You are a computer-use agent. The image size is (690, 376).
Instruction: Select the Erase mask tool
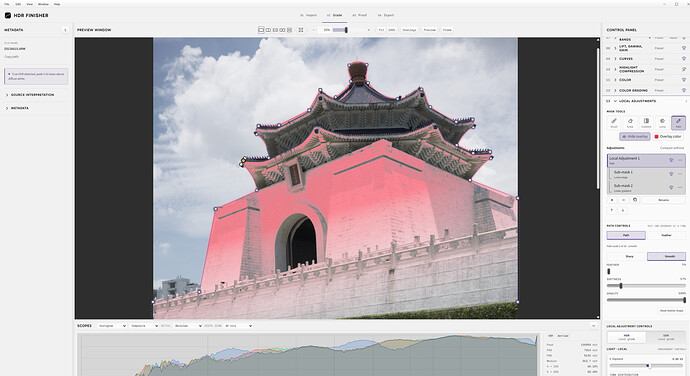point(630,122)
